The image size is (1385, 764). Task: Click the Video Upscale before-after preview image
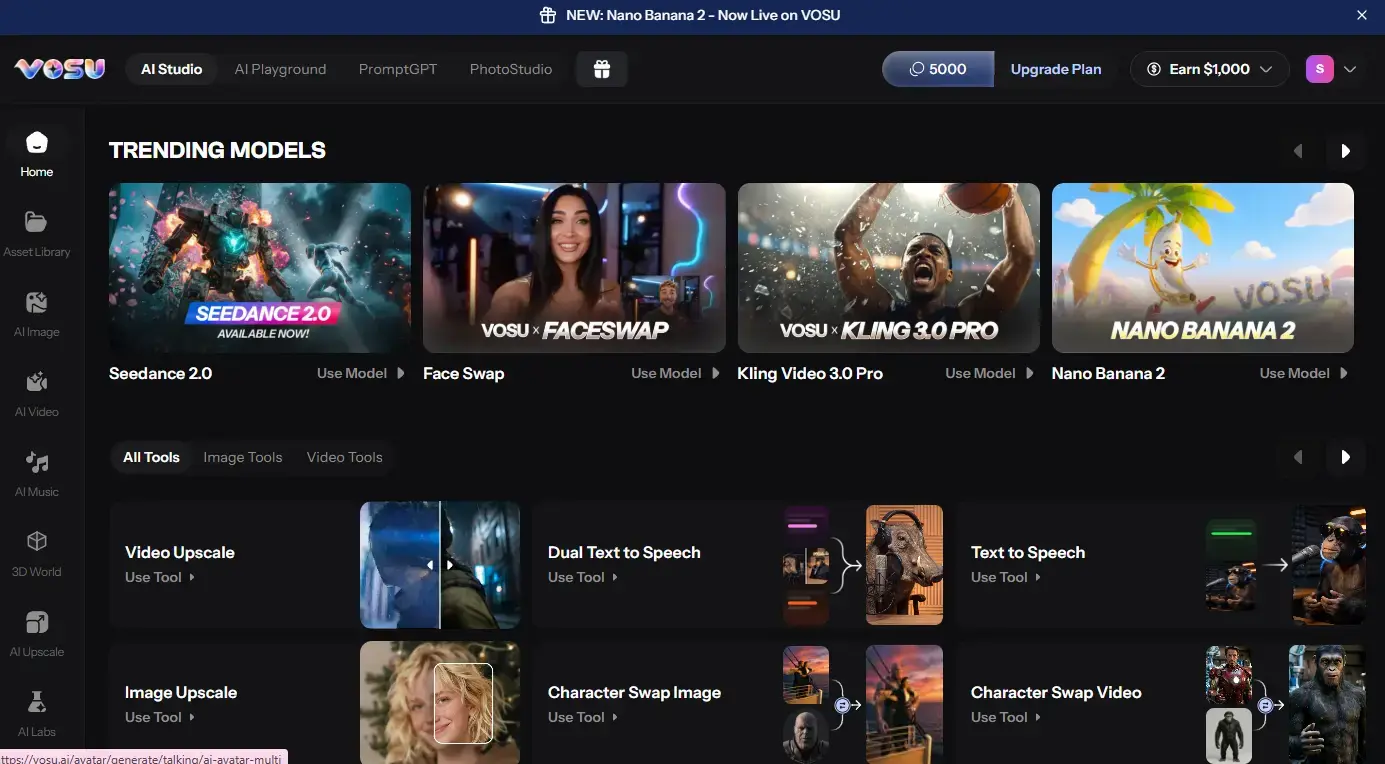pos(440,565)
